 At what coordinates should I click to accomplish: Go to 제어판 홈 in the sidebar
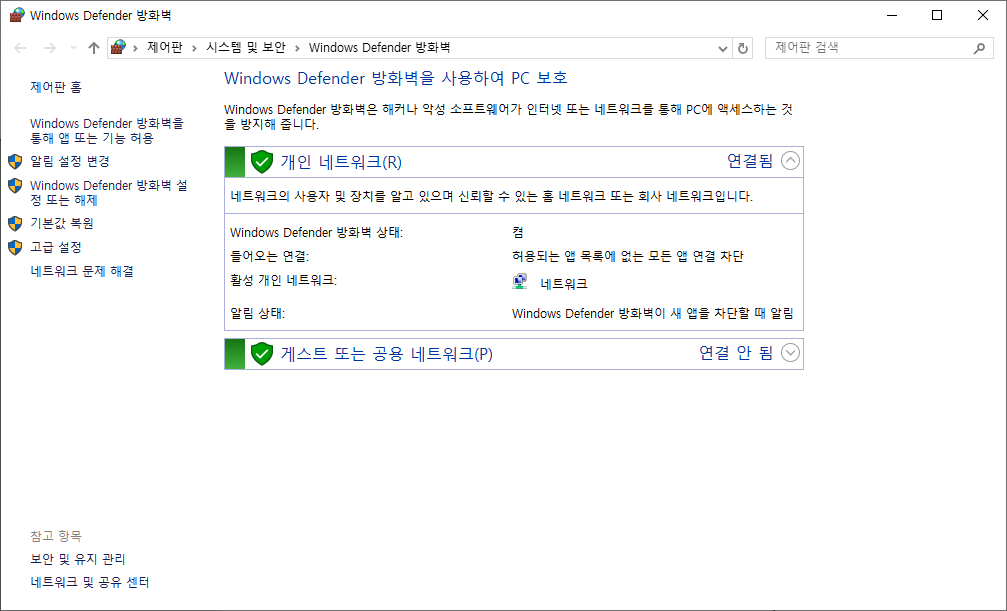click(55, 87)
